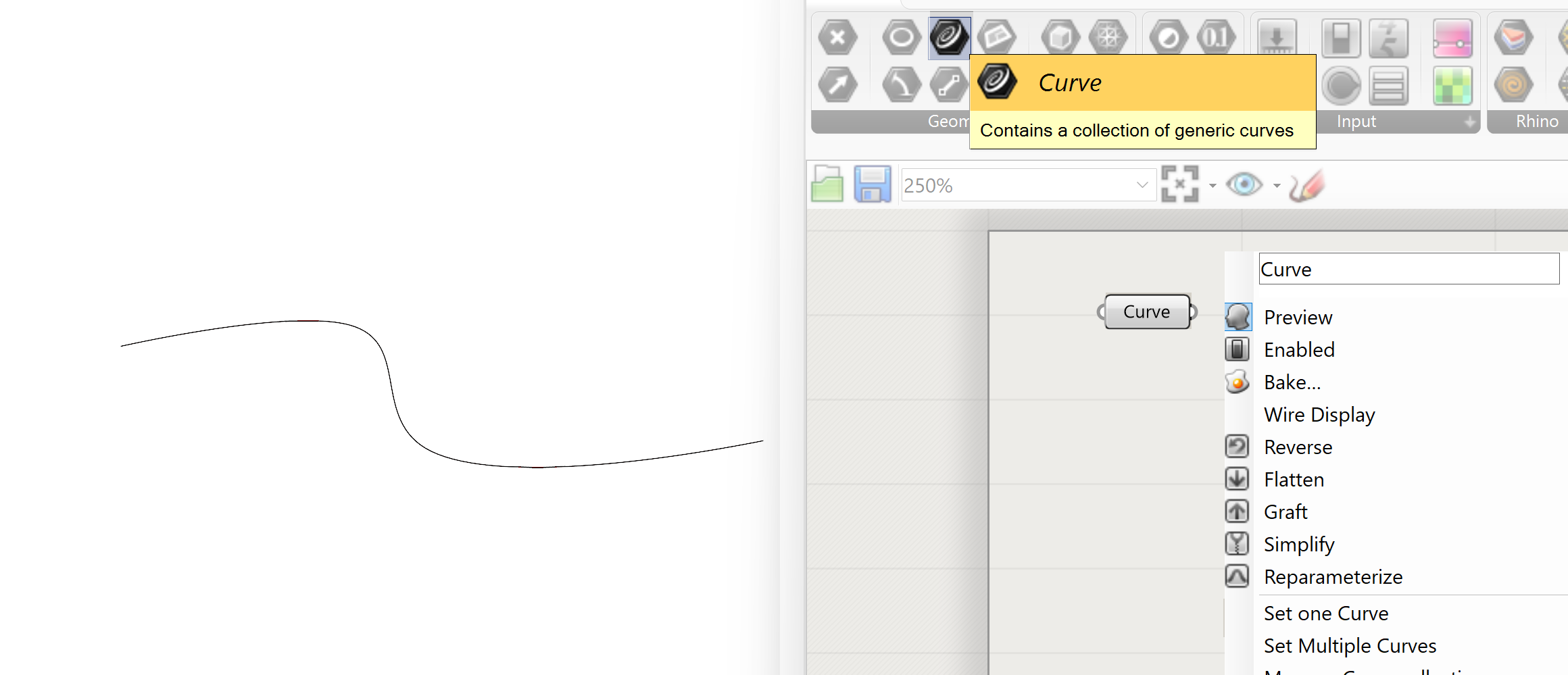This screenshot has width=1568, height=675.
Task: Choose Bake from the context menu
Action: 1291,382
